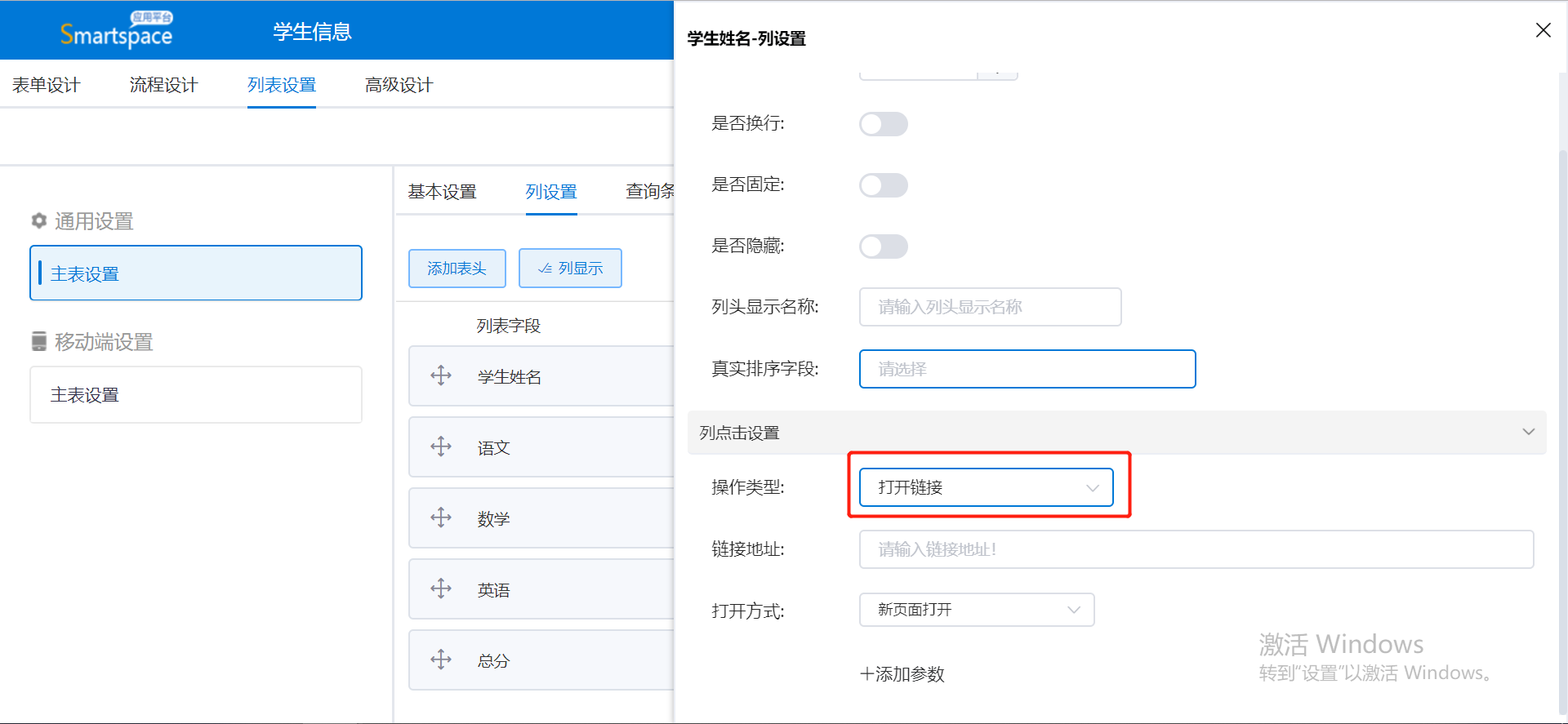1568x724 pixels.
Task: Click the move handle icon for 总分
Action: coord(441,660)
